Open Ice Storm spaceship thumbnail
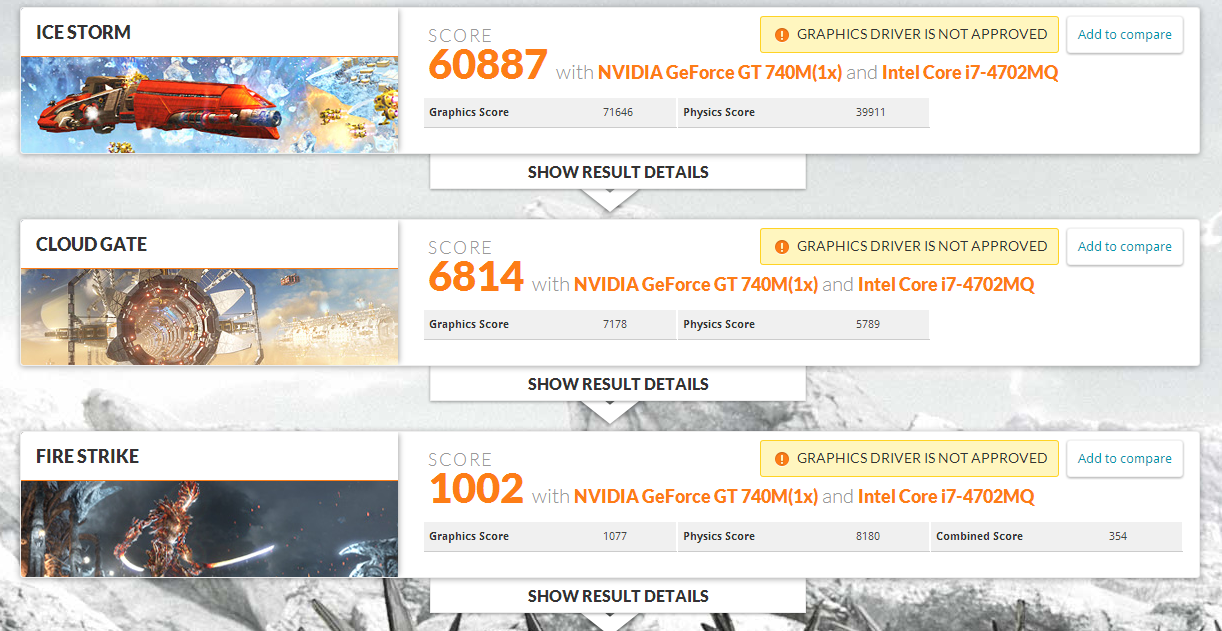The height and width of the screenshot is (631, 1222). [209, 105]
